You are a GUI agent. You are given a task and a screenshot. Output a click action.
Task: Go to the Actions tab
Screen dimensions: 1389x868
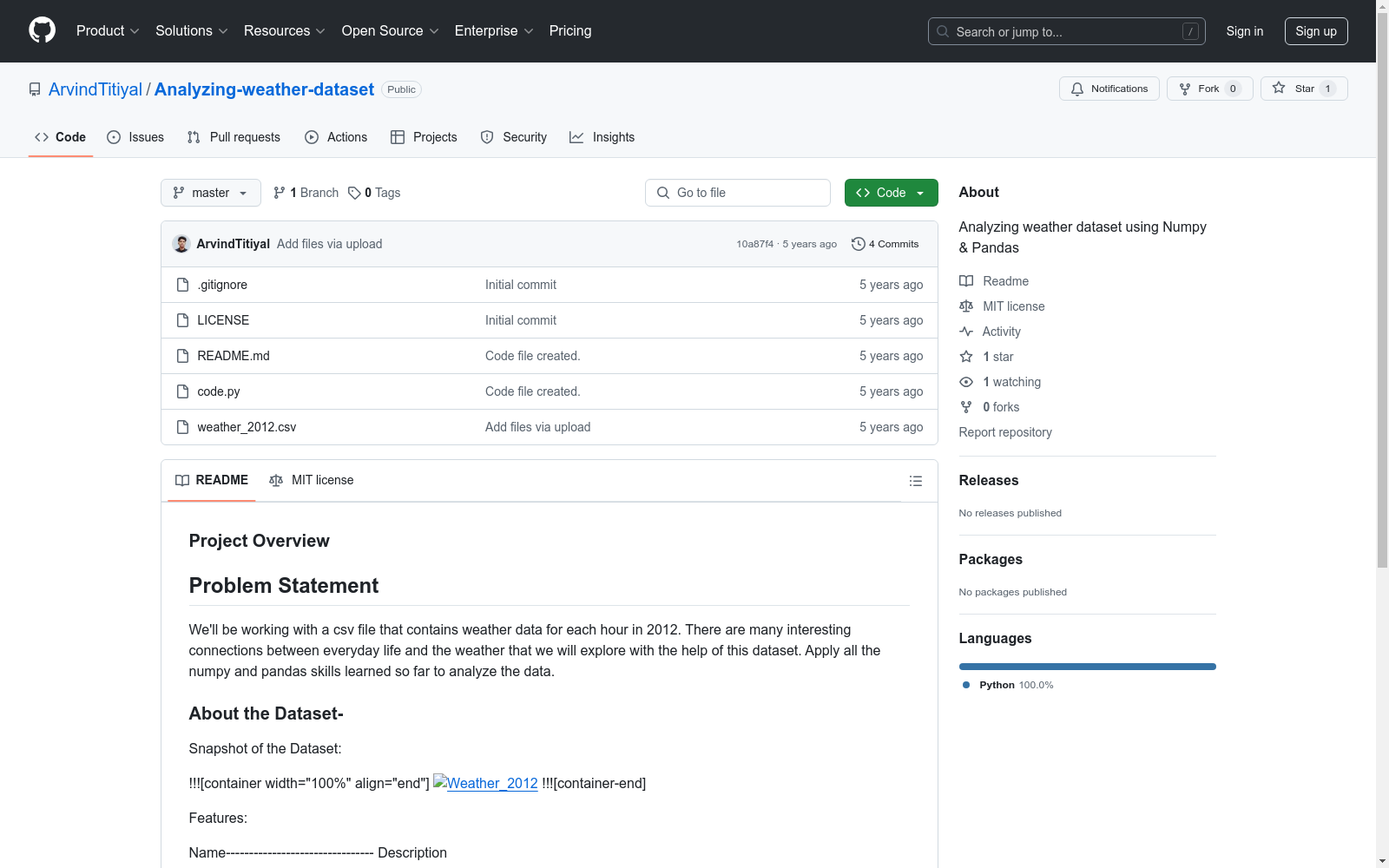(336, 137)
